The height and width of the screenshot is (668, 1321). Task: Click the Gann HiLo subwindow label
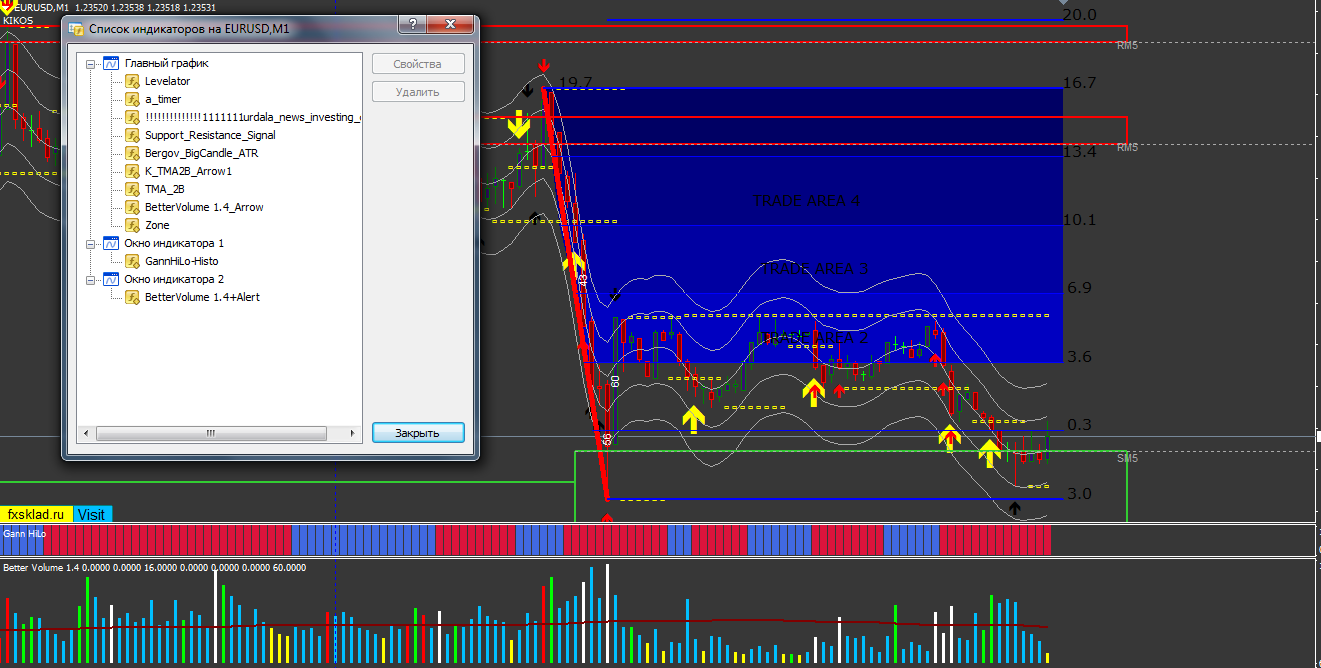click(24, 534)
